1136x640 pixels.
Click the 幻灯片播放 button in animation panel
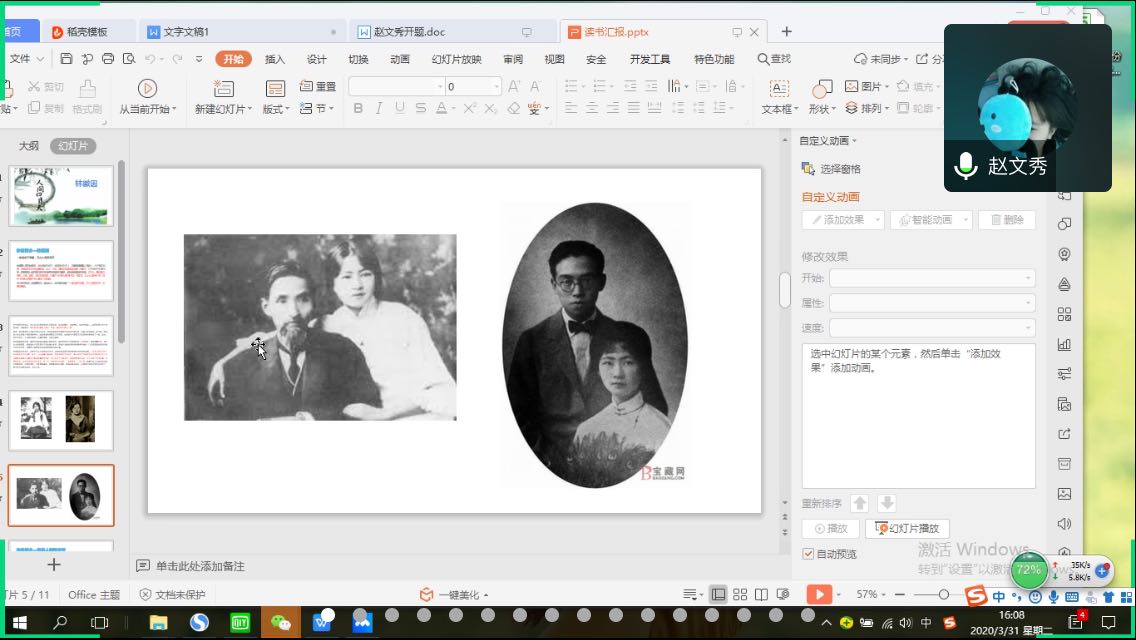pyautogui.click(x=907, y=528)
